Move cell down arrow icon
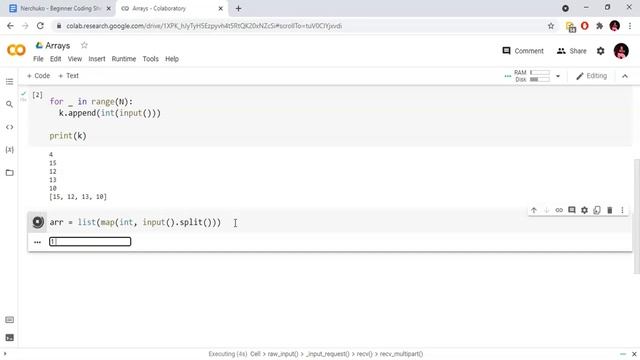Screen dimensions: 640x360 coord(546,210)
